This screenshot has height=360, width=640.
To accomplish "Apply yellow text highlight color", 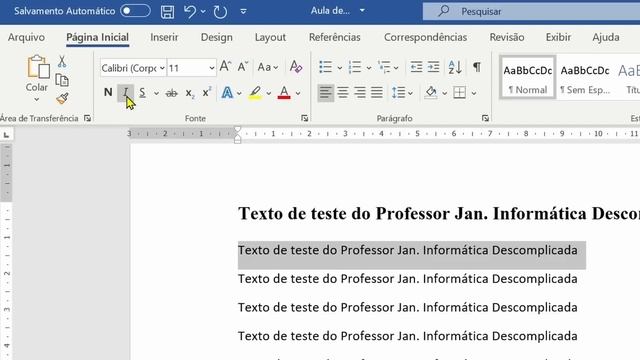I will pyautogui.click(x=255, y=93).
